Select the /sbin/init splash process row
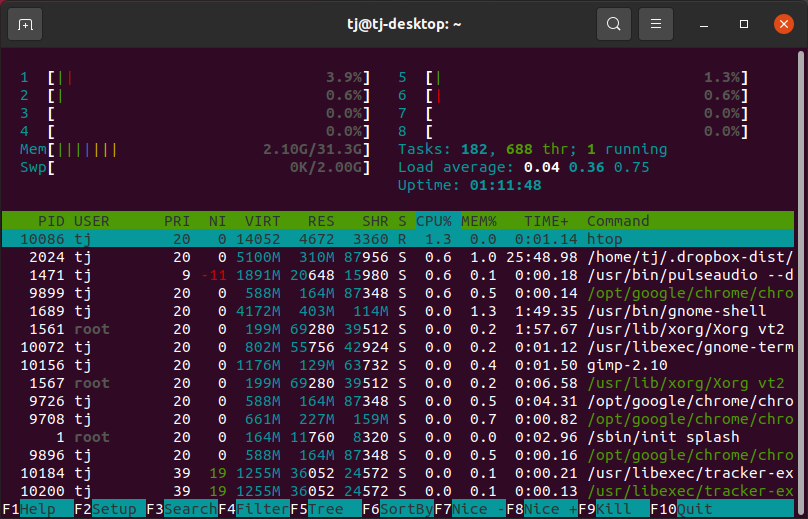The height and width of the screenshot is (519, 808). (x=398, y=438)
